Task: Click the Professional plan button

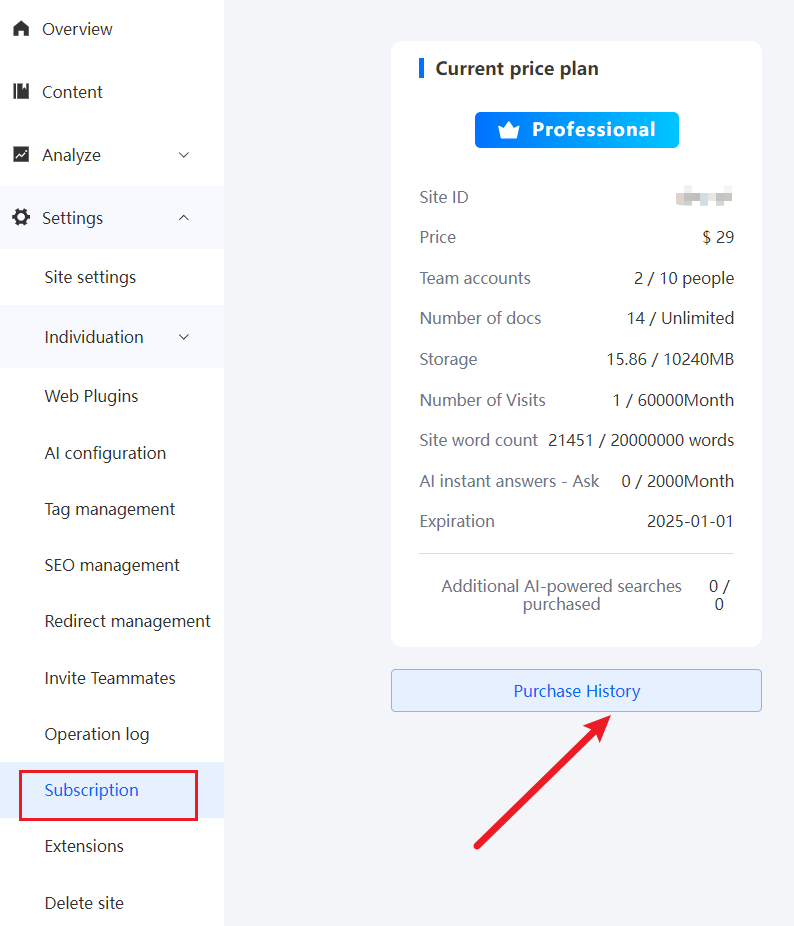Action: click(576, 129)
